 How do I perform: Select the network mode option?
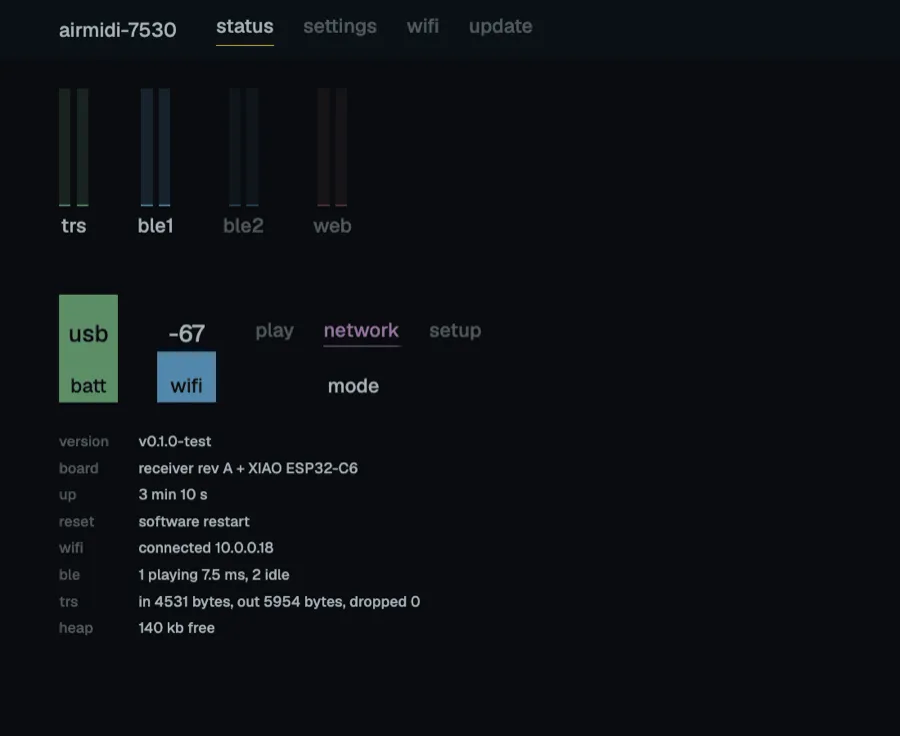pyautogui.click(x=361, y=331)
